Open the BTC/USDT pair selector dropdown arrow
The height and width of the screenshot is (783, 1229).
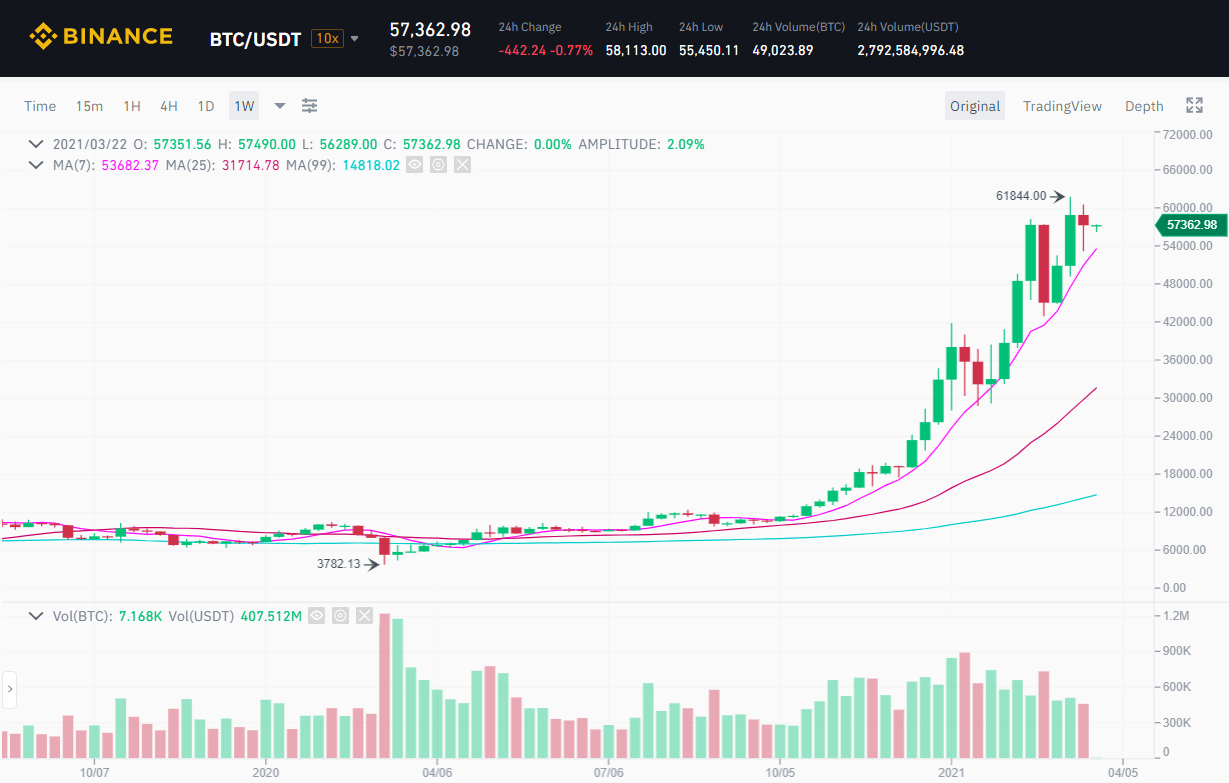pos(354,39)
